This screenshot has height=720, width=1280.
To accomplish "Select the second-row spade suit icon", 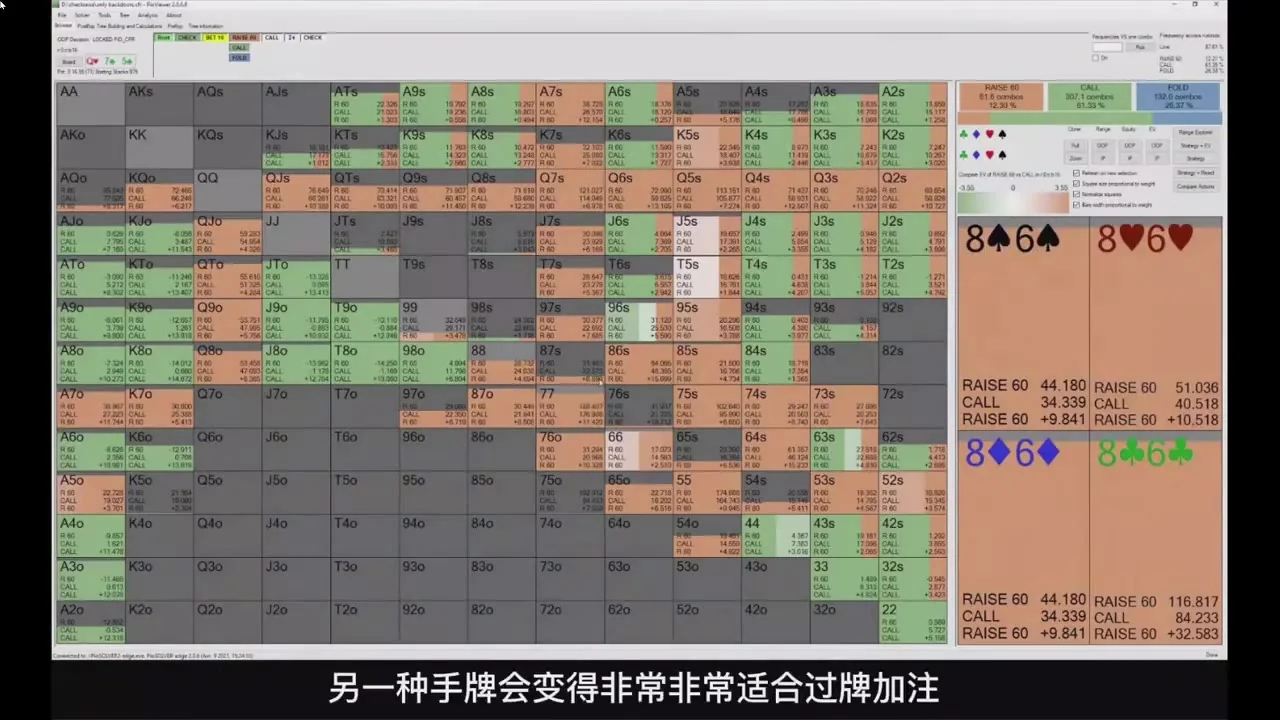I will point(1002,155).
